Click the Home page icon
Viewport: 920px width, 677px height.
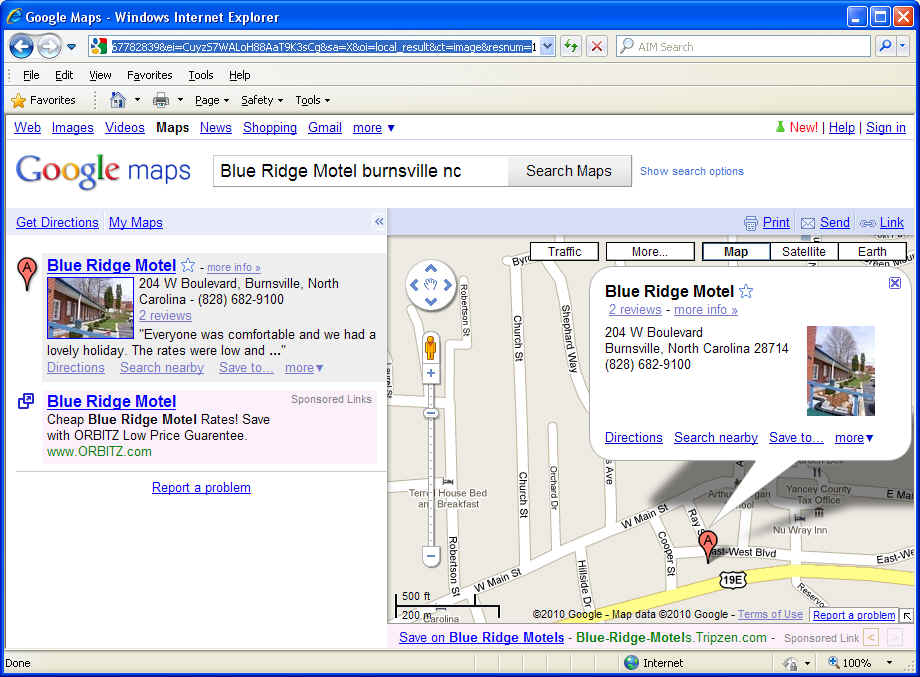coord(118,100)
